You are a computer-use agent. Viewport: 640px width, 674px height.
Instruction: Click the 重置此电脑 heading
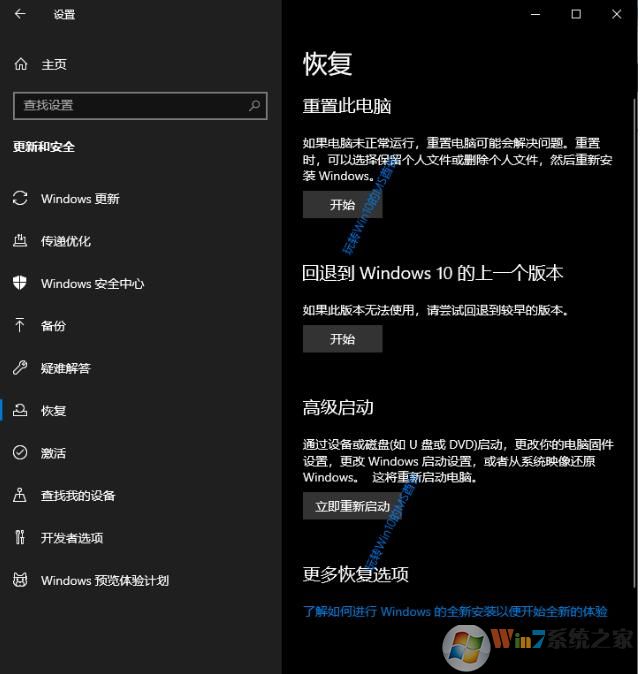(x=347, y=106)
